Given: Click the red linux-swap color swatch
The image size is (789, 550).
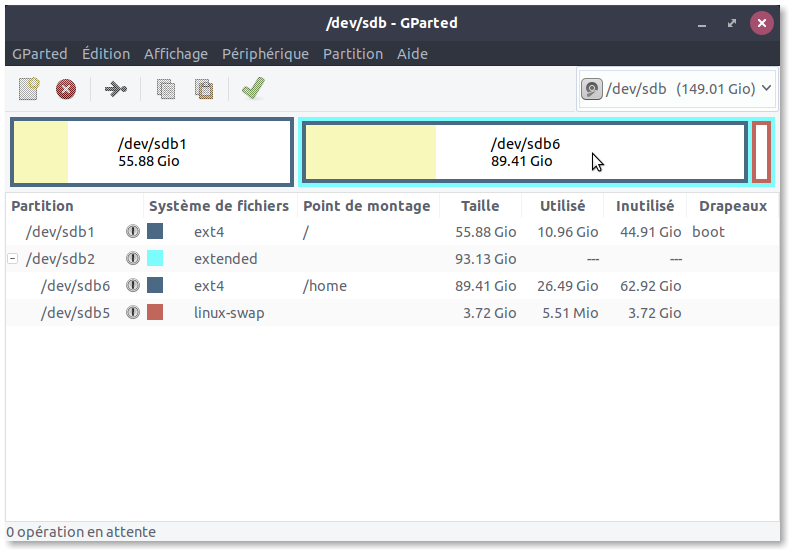Looking at the screenshot, I should point(155,313).
